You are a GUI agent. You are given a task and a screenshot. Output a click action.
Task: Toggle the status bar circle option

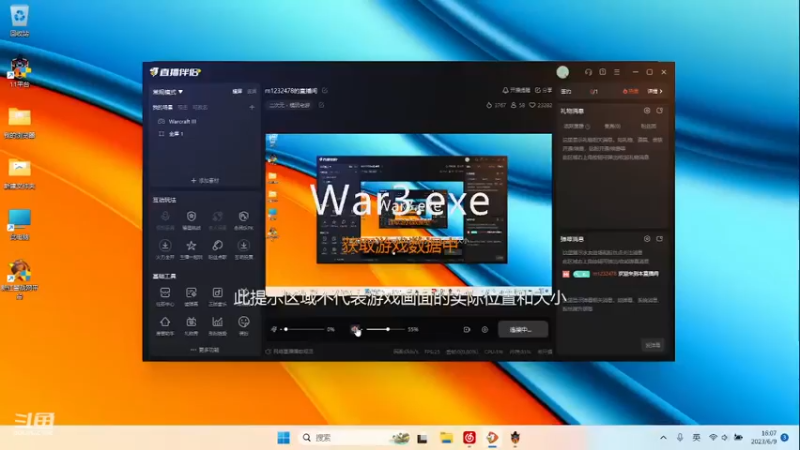click(268, 351)
